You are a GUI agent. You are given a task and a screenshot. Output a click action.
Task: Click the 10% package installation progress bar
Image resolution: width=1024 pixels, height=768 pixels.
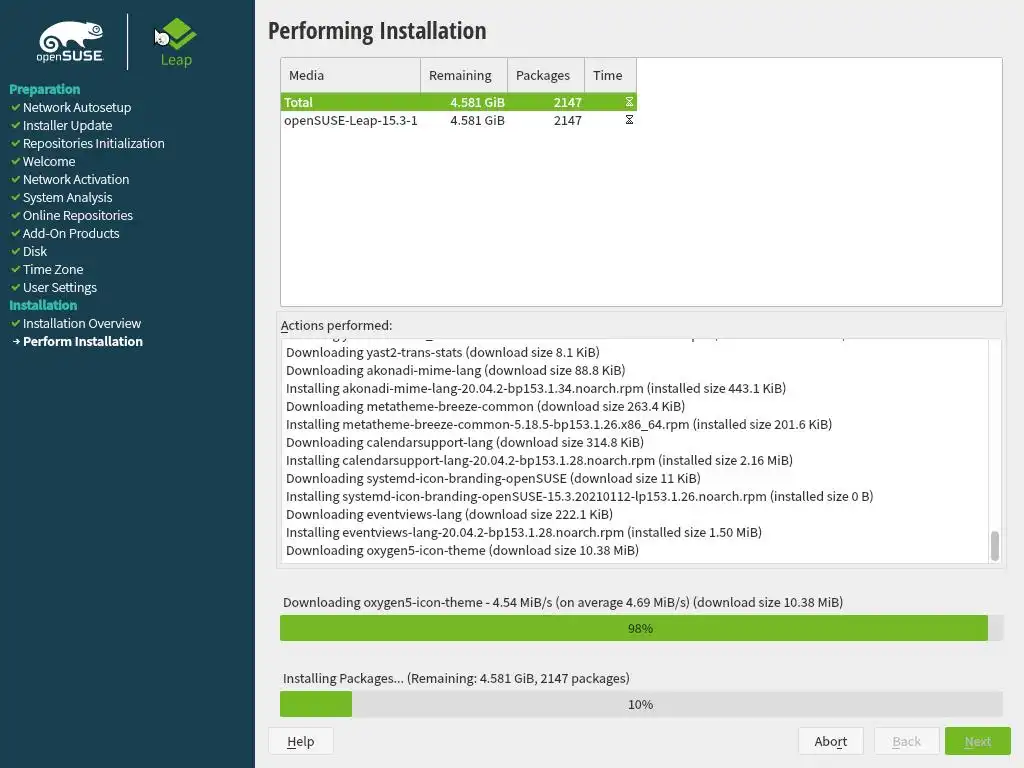(x=641, y=704)
